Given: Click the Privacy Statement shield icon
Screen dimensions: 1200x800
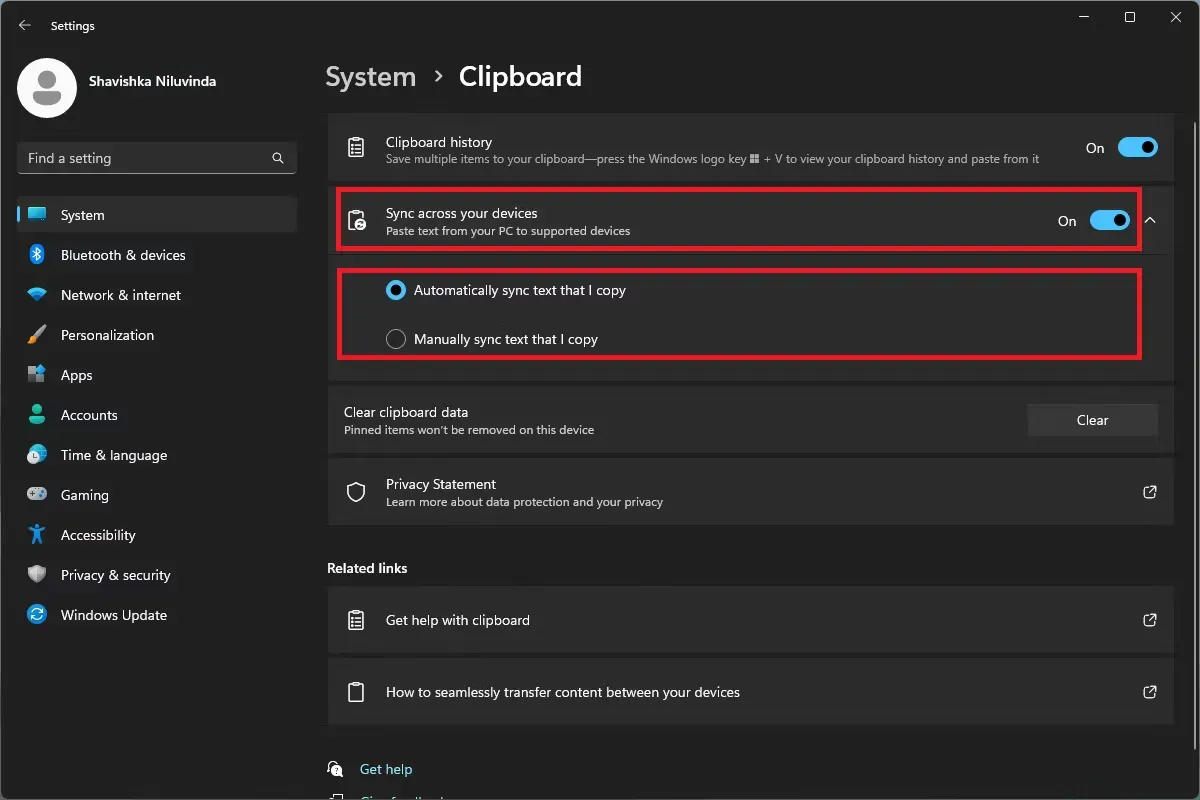Looking at the screenshot, I should [x=356, y=492].
